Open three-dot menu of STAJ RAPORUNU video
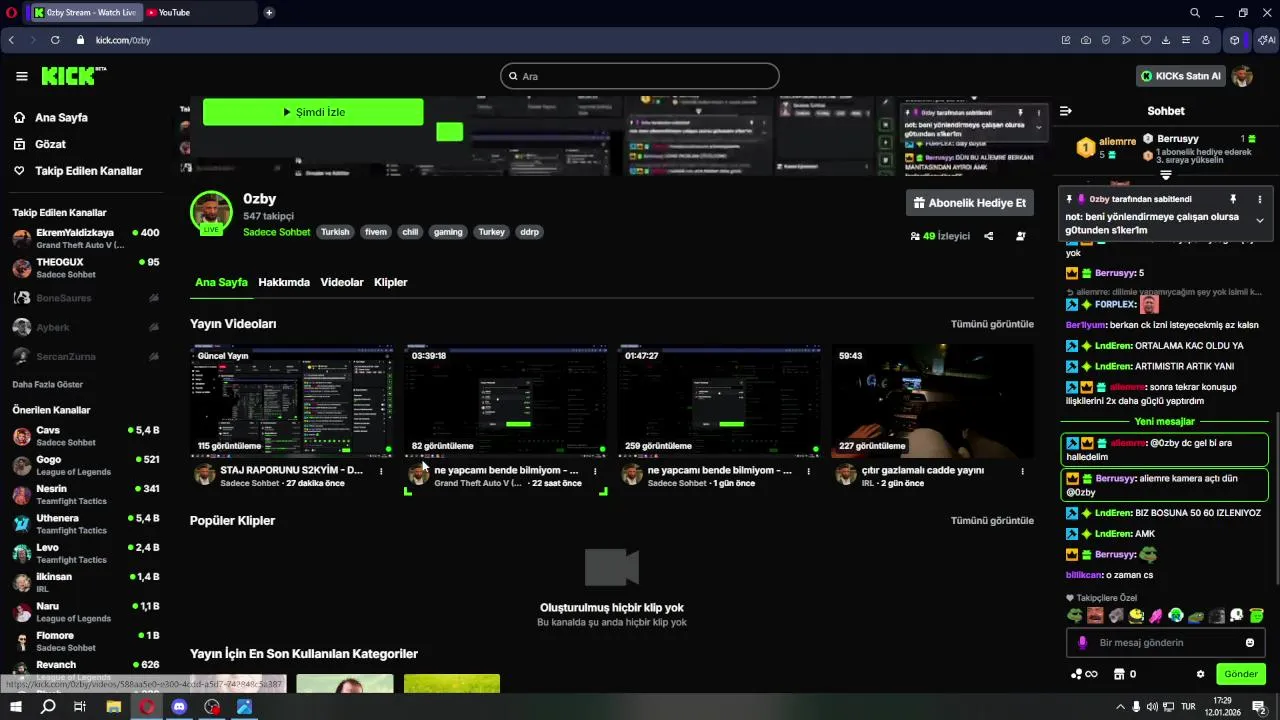The image size is (1280, 720). 381,471
